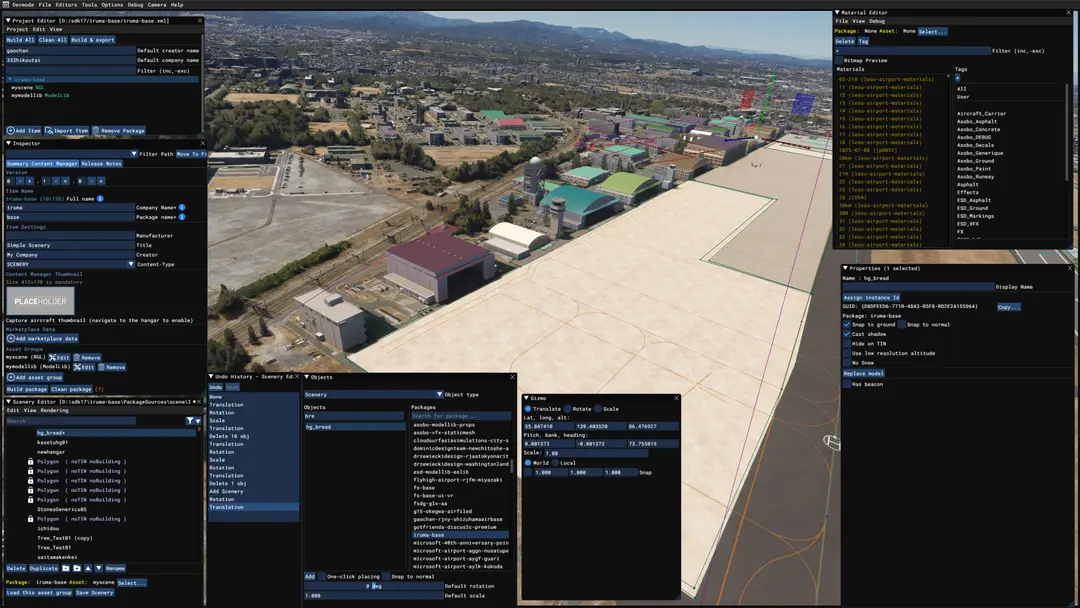Viewport: 1080px width, 608px height.
Task: Enable the Hide on TIN checkbox
Action: 847,344
